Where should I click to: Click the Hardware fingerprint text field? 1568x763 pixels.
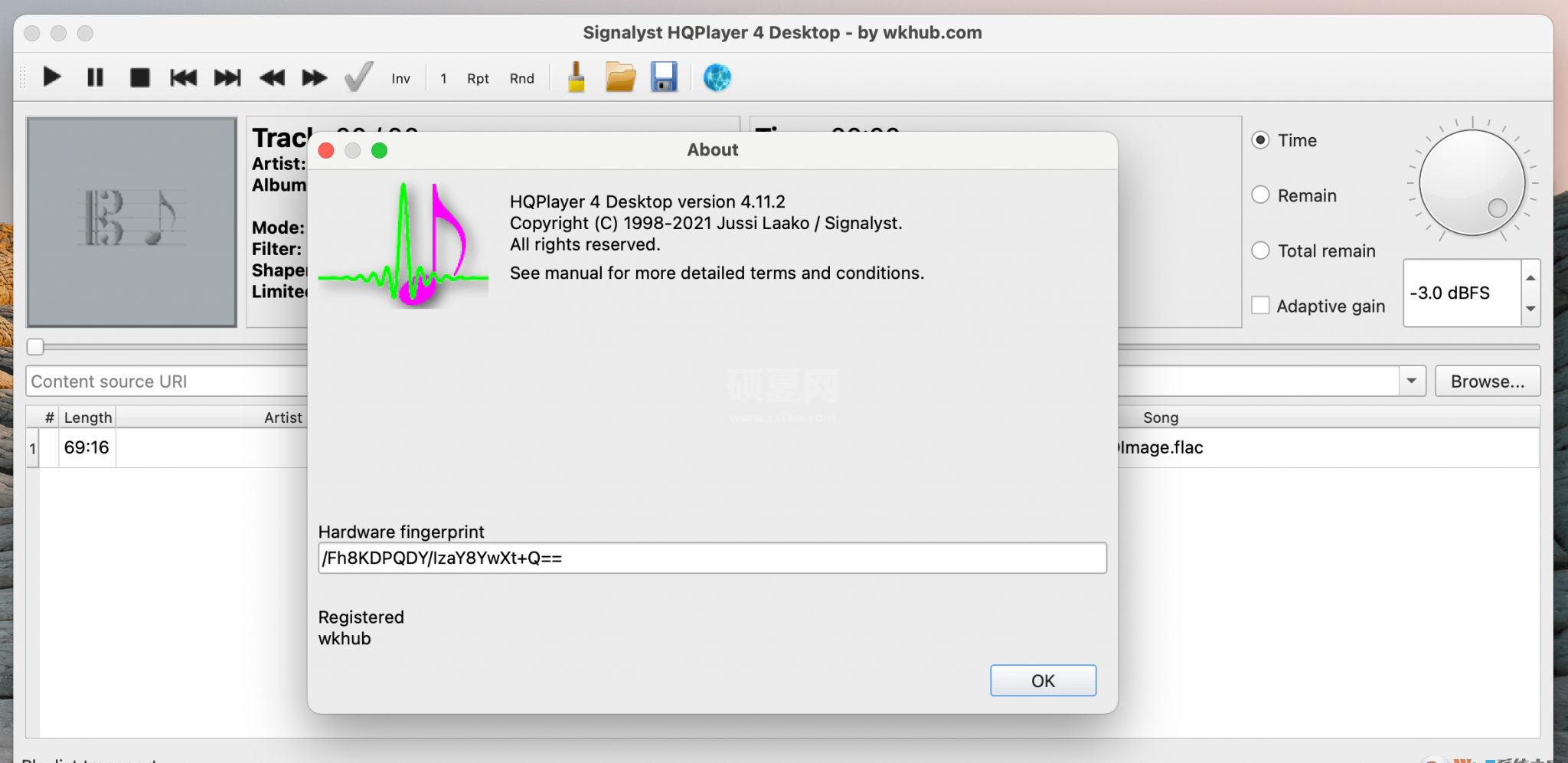[x=712, y=558]
